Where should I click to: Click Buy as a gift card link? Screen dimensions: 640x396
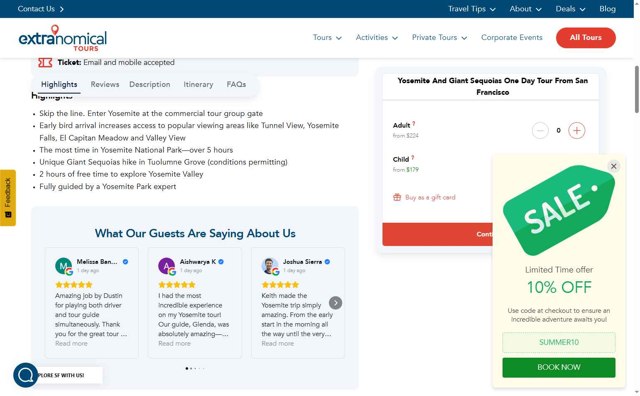(x=430, y=198)
